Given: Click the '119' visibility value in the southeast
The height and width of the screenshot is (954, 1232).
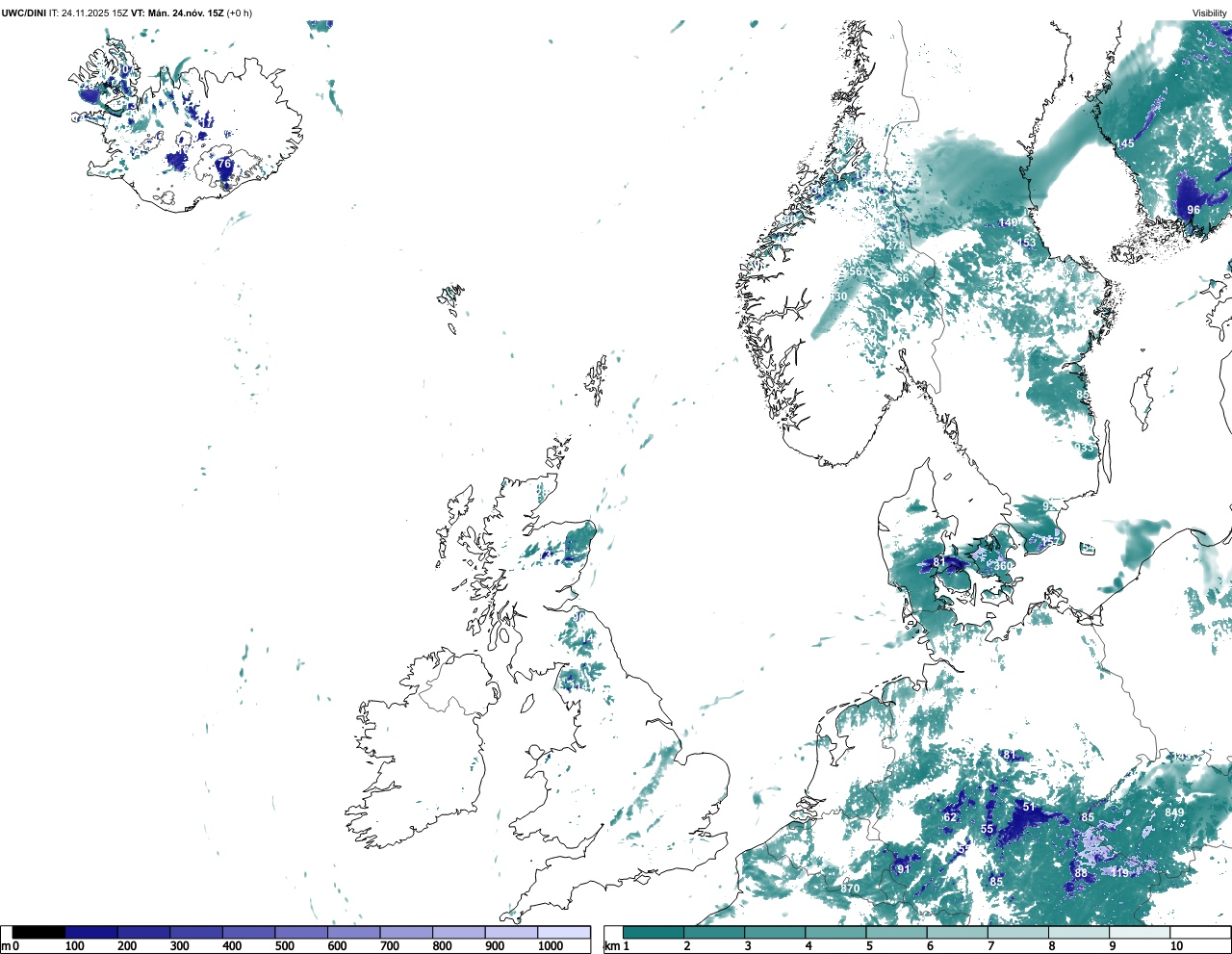Looking at the screenshot, I should (x=1119, y=873).
